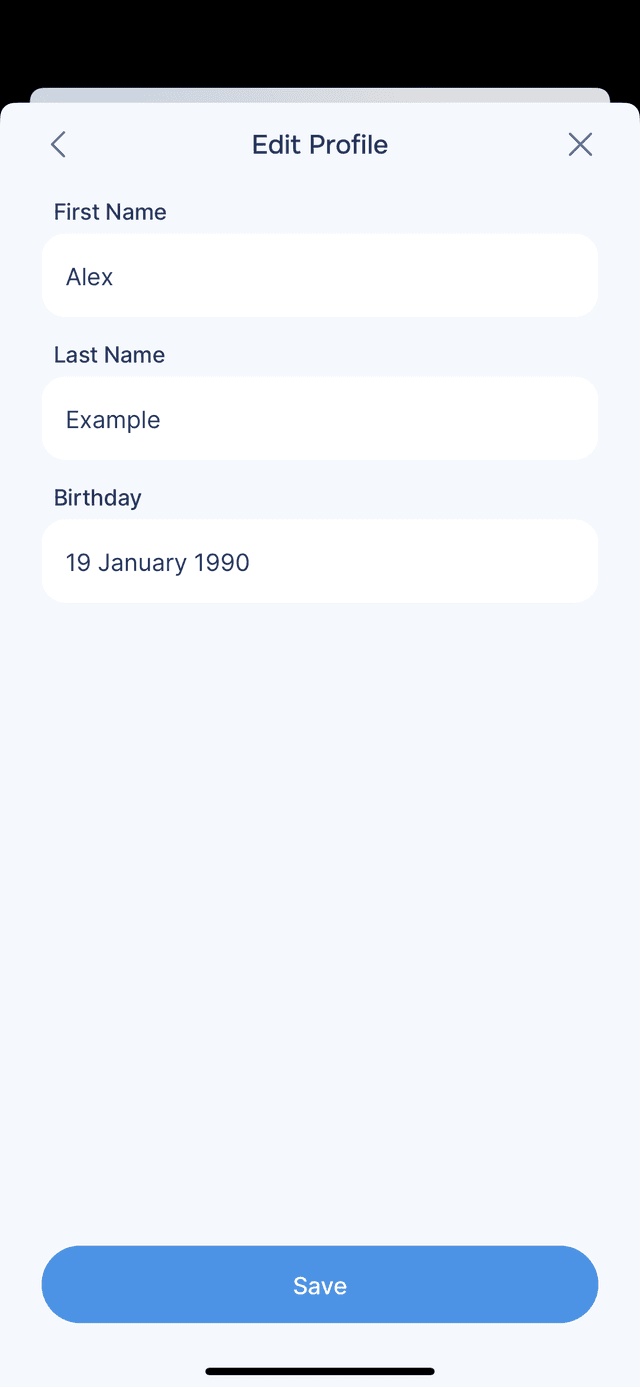Tap the First Name label
640x1387 pixels.
coord(110,211)
